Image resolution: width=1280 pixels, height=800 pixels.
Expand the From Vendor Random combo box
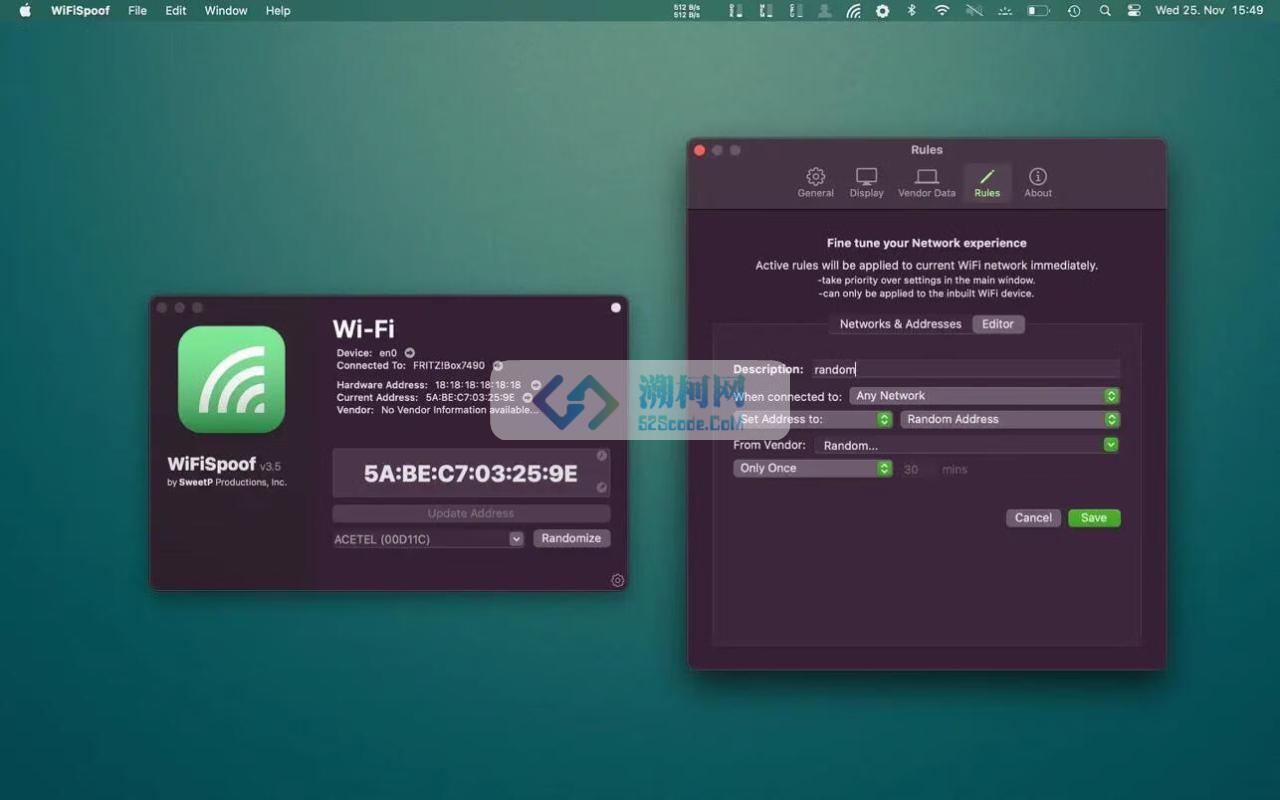pyautogui.click(x=1111, y=445)
